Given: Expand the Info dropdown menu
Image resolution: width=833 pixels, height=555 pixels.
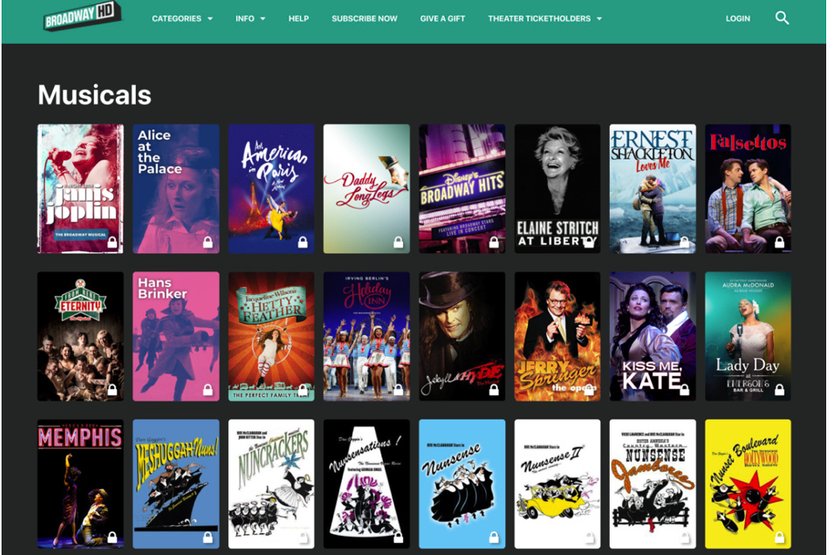Looking at the screenshot, I should click(250, 19).
